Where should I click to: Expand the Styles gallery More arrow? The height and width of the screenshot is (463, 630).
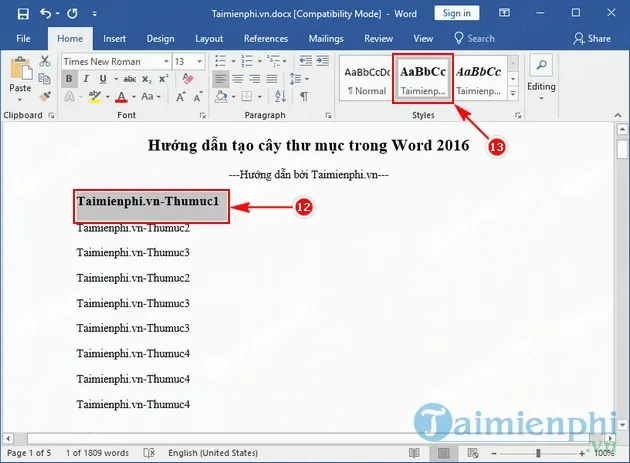(513, 94)
